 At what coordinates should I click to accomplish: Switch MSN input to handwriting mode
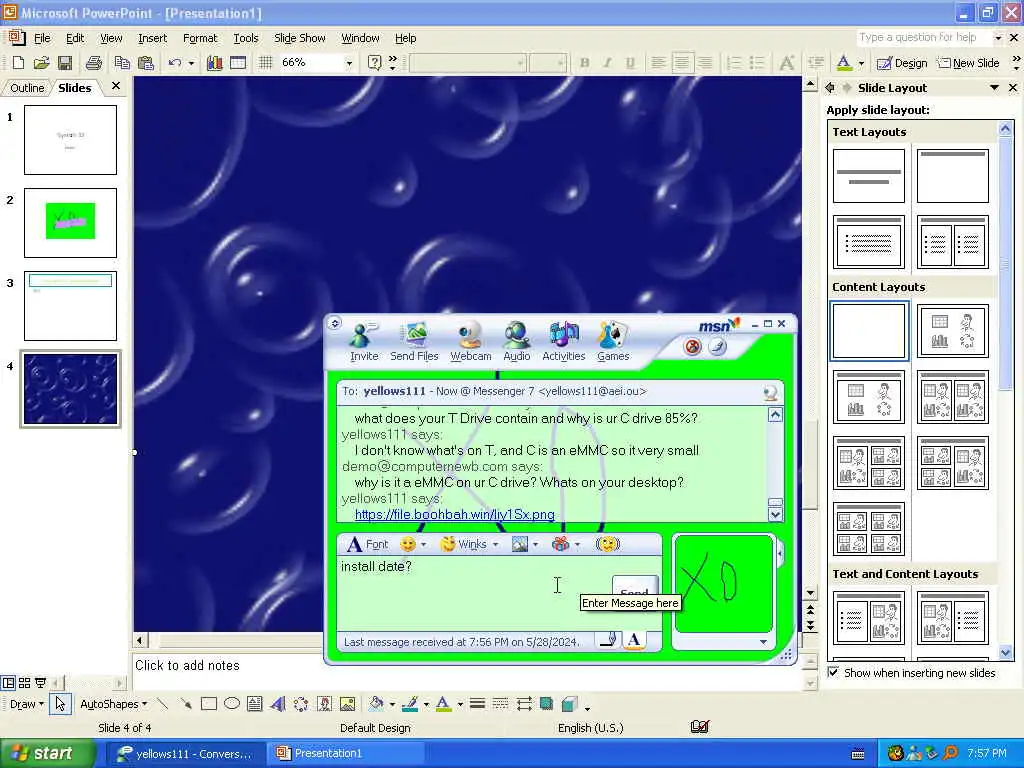[x=609, y=641]
